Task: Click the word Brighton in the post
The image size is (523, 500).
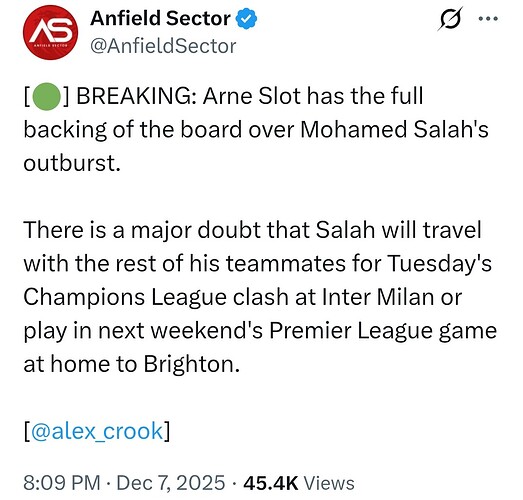Action: click(191, 364)
